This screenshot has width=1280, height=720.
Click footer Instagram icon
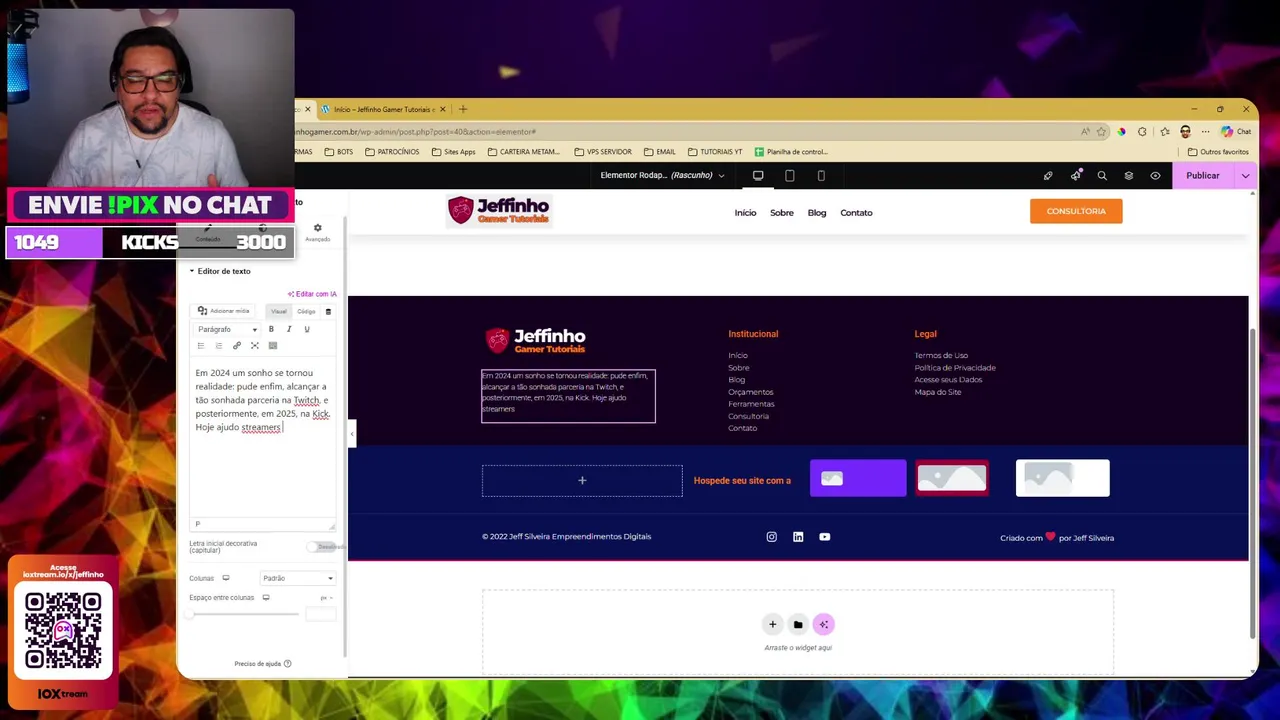[771, 537]
